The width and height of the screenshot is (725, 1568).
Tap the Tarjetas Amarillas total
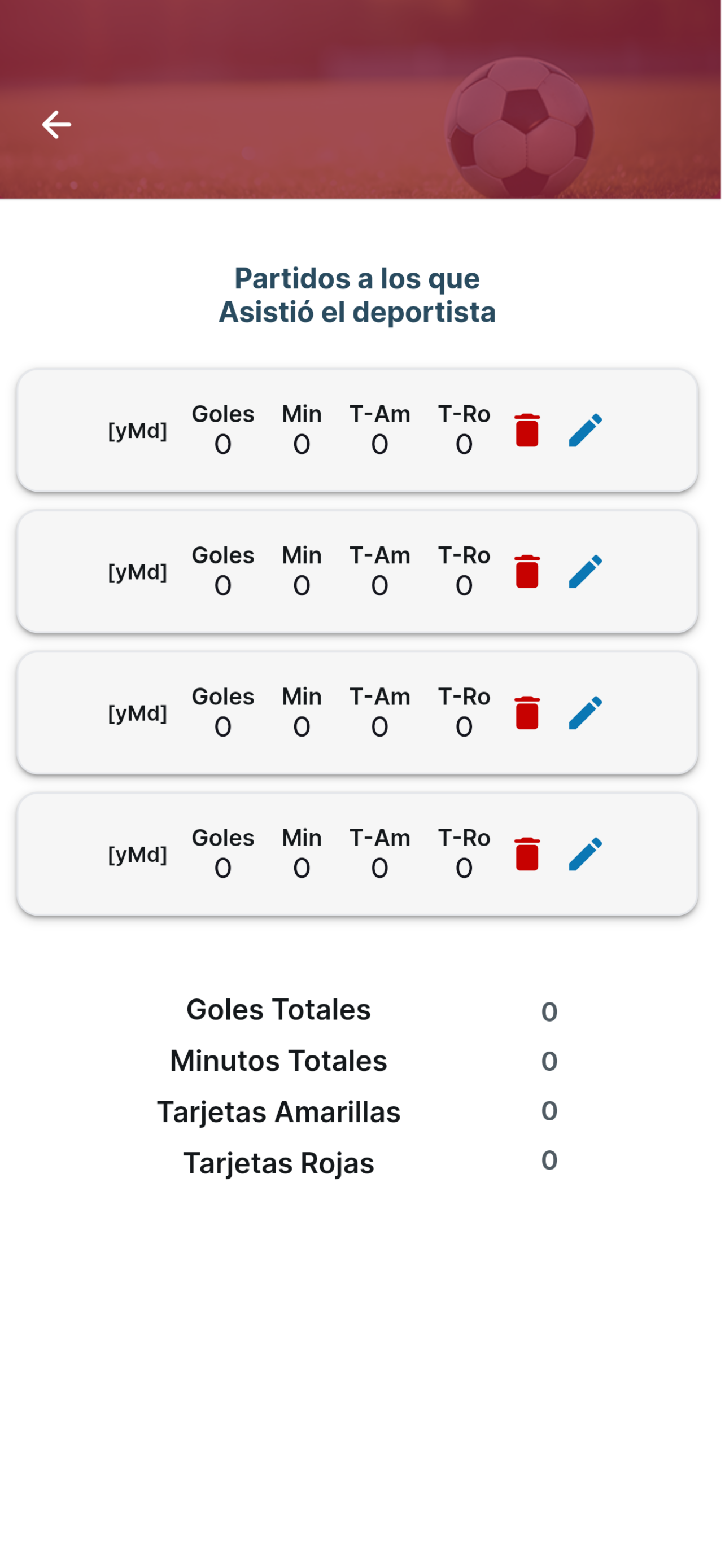click(549, 1111)
